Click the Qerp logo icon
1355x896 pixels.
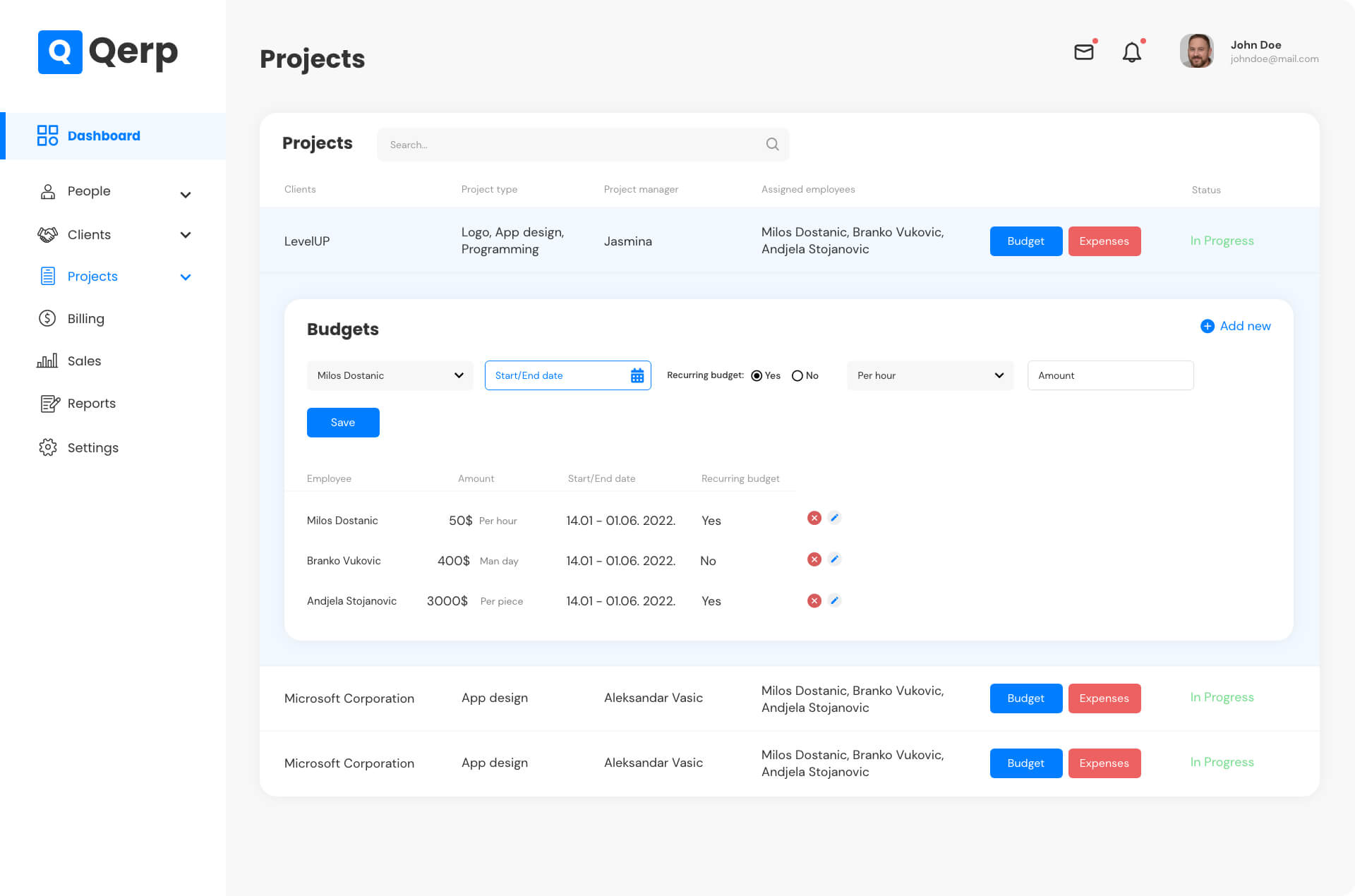point(60,52)
